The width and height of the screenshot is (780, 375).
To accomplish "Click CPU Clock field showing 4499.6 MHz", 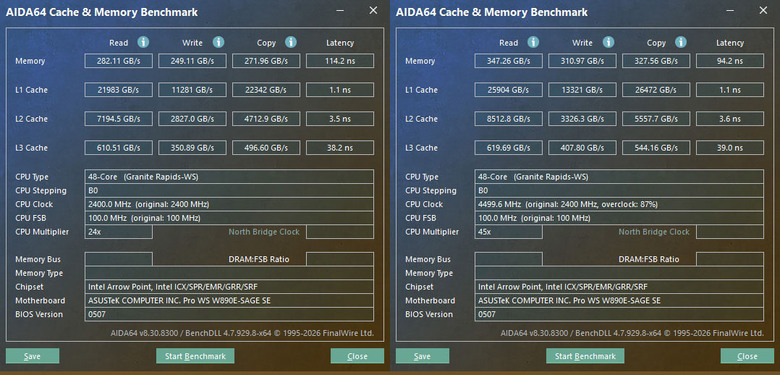I will 619,204.
